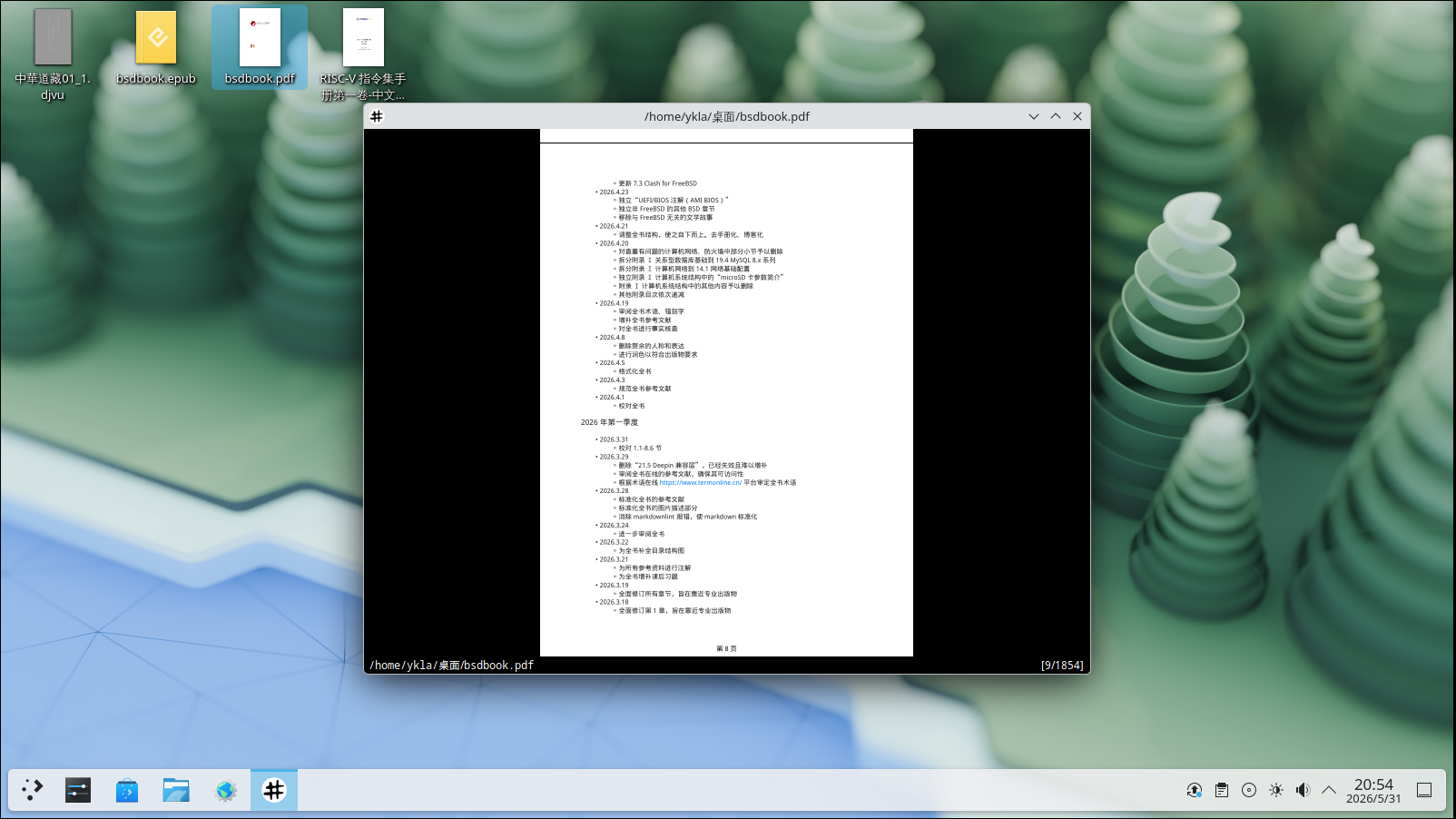Viewport: 1456px width, 819px height.
Task: Click the entry dated 2026.4.1
Action: tap(612, 398)
